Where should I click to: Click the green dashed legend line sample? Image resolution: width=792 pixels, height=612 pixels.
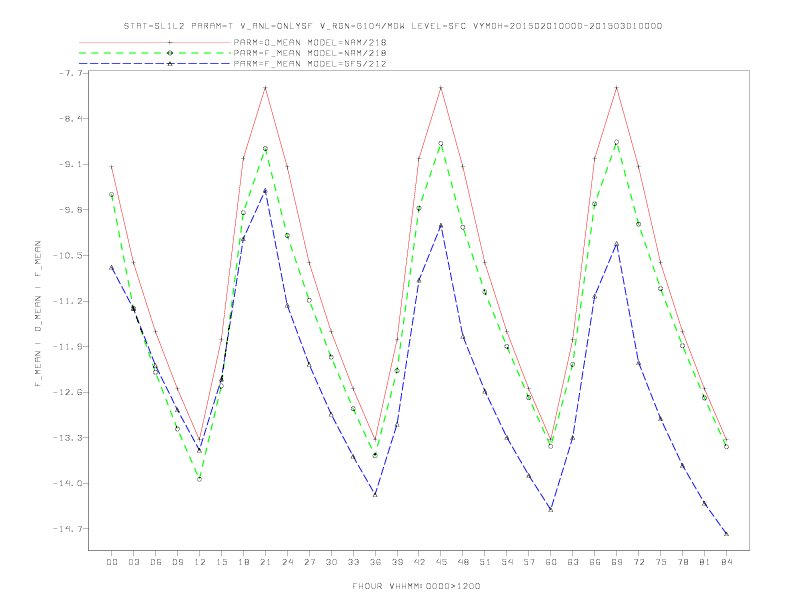pos(155,53)
